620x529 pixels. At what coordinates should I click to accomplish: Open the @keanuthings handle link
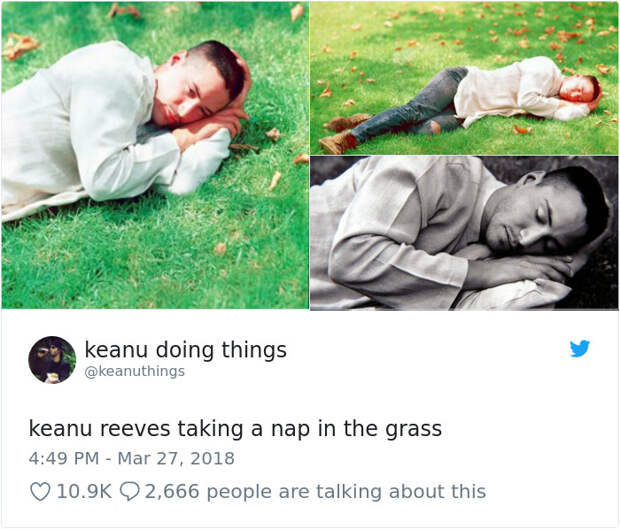point(134,371)
